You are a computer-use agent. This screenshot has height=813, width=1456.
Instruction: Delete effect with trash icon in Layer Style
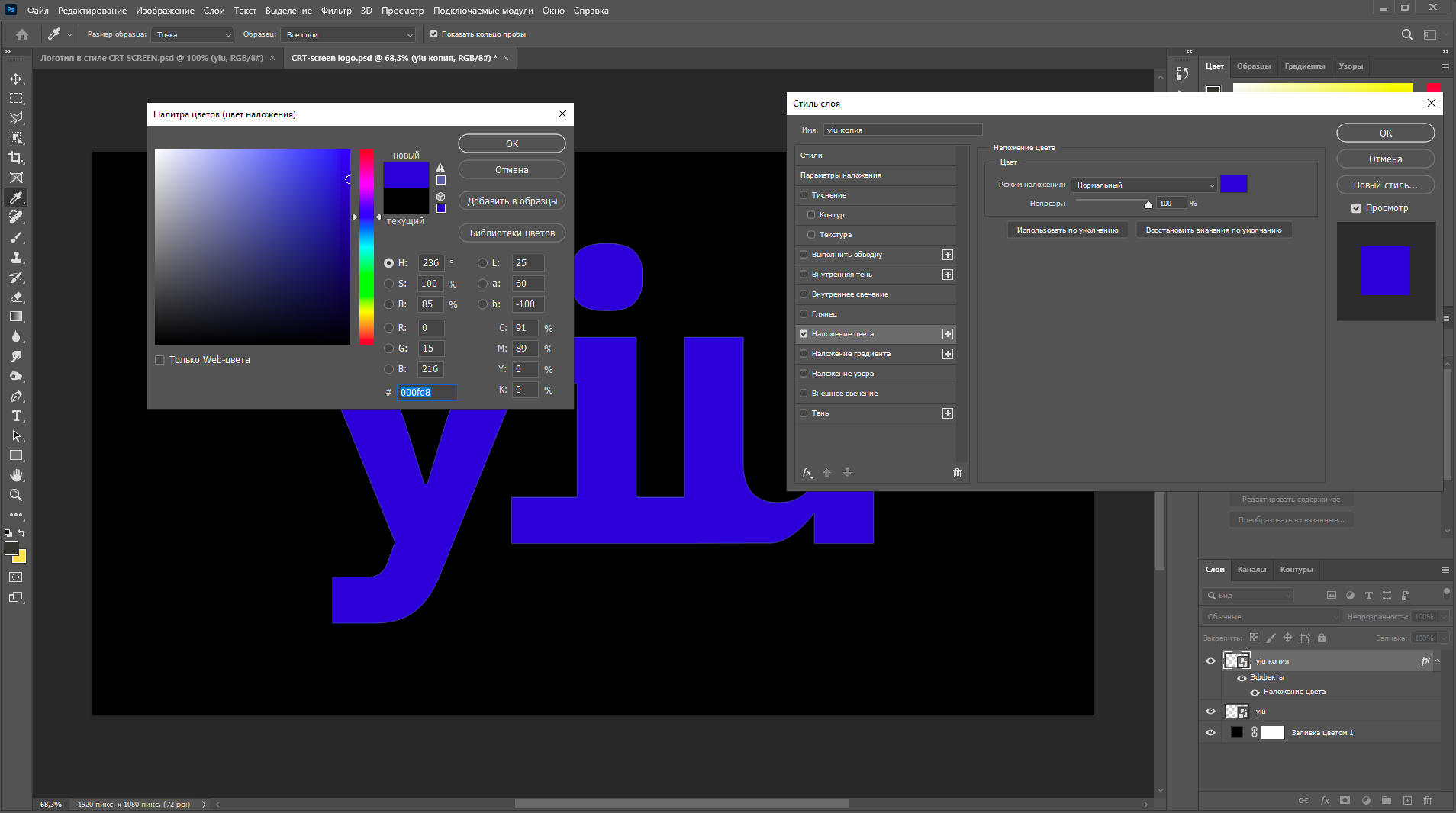tap(957, 473)
